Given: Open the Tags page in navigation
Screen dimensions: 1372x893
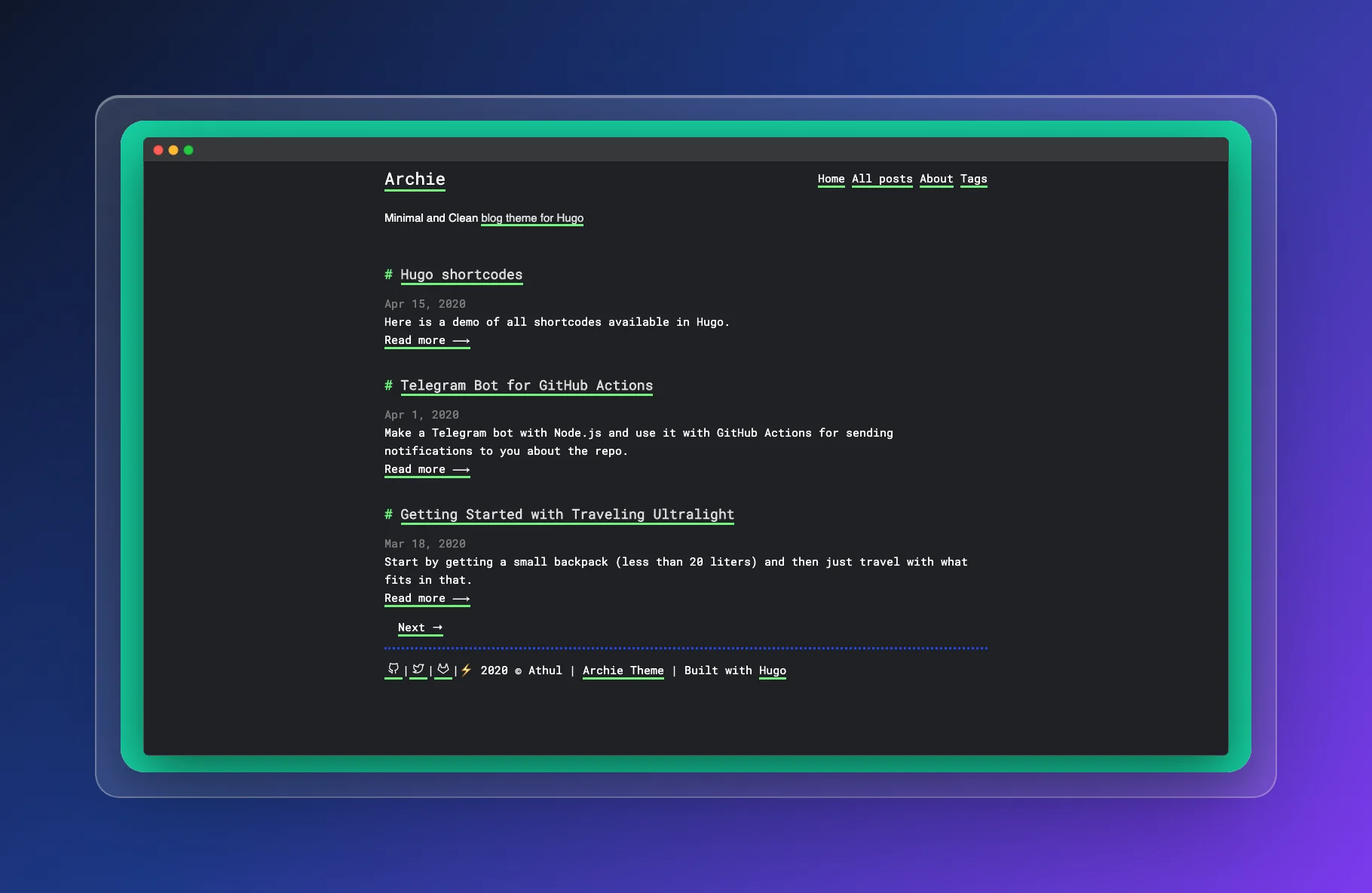Looking at the screenshot, I should (973, 179).
